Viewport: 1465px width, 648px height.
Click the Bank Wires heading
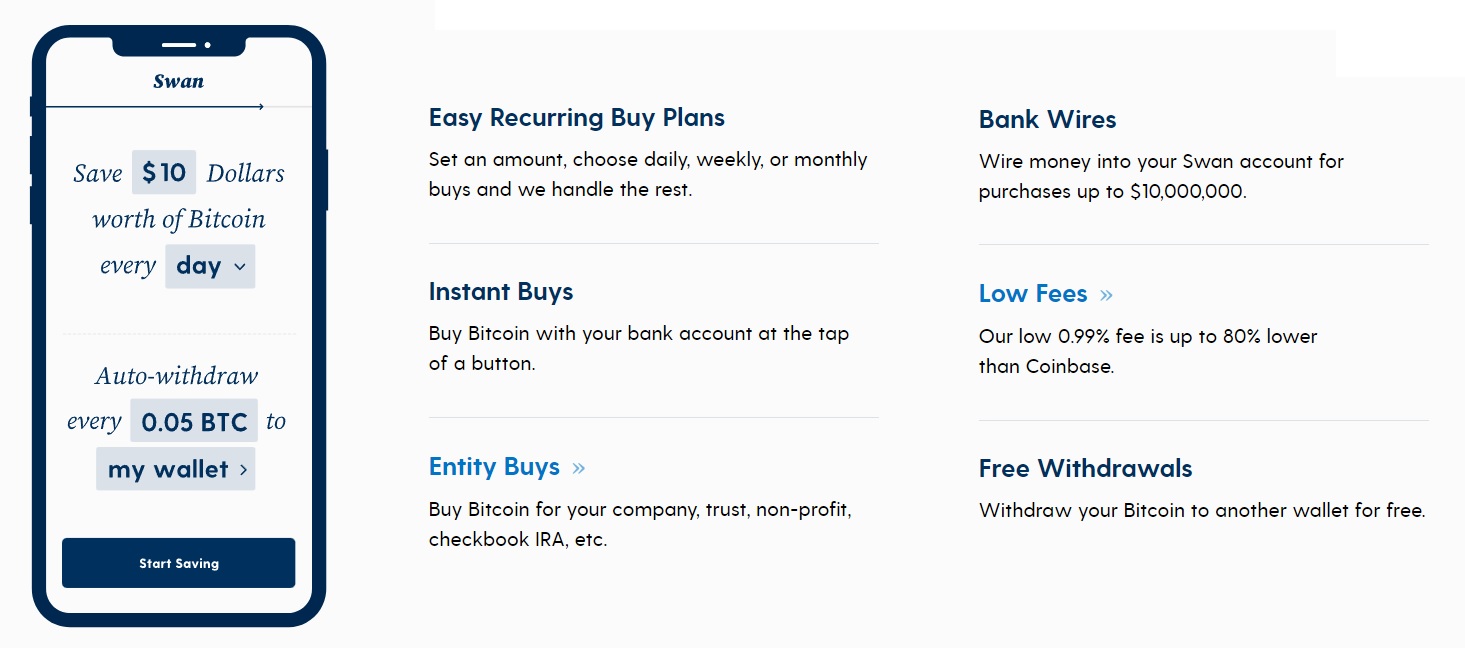[1047, 120]
